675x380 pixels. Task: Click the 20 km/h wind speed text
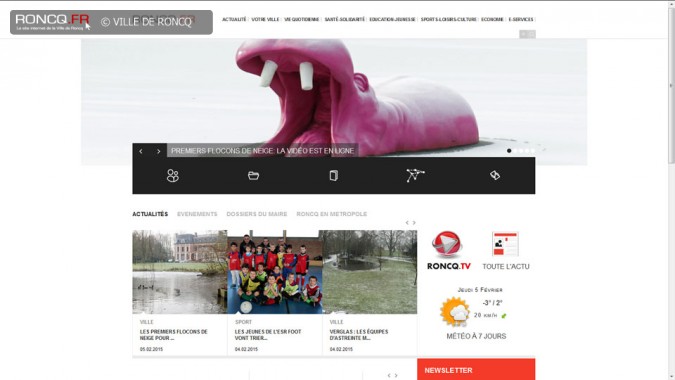(x=486, y=315)
